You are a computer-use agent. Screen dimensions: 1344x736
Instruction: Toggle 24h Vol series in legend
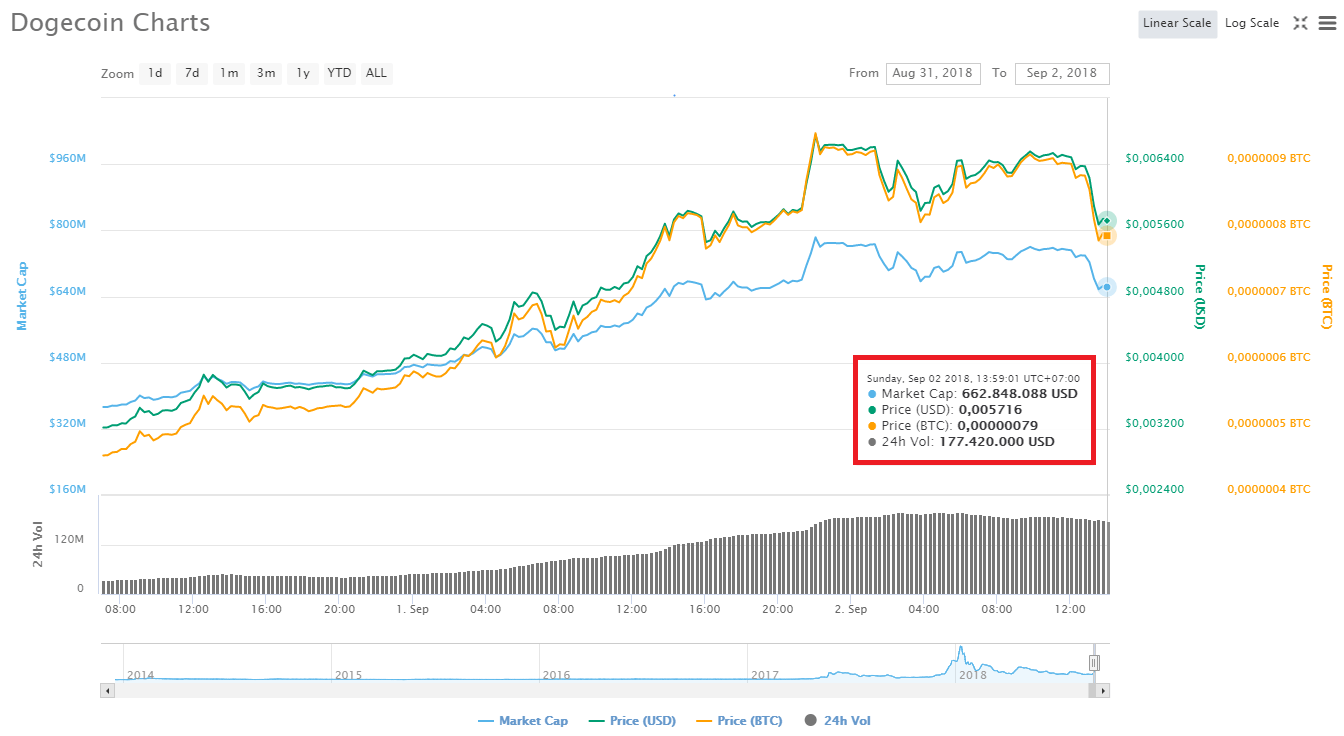pos(838,720)
